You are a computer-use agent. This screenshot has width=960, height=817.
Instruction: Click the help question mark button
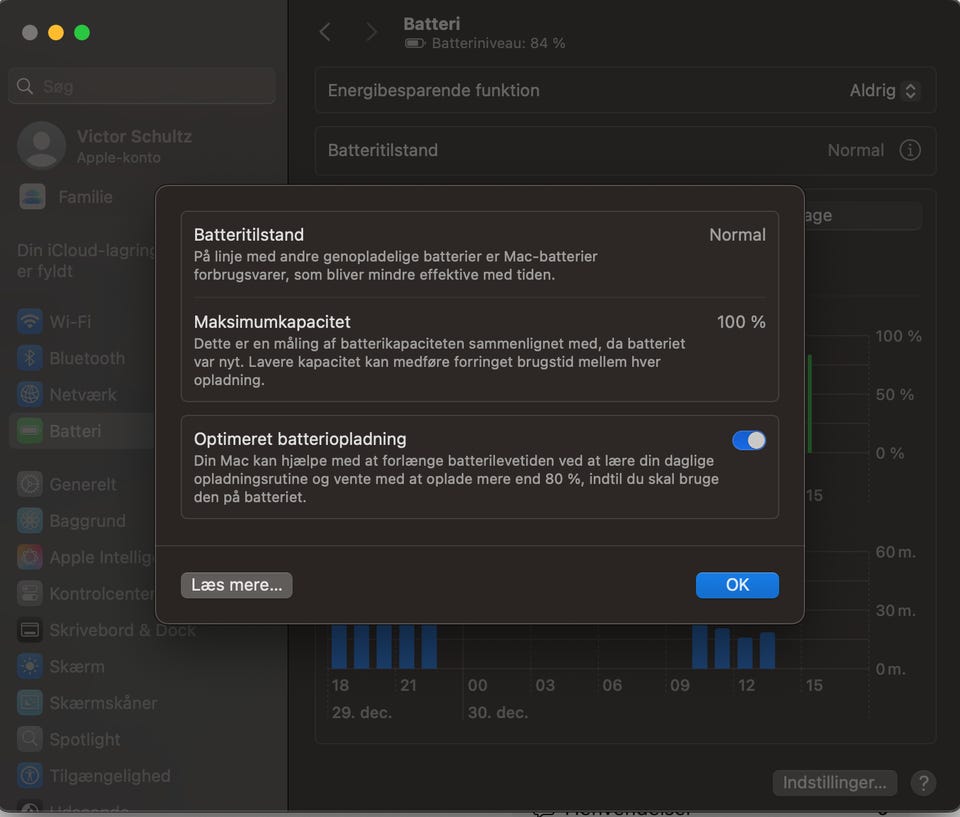(923, 782)
